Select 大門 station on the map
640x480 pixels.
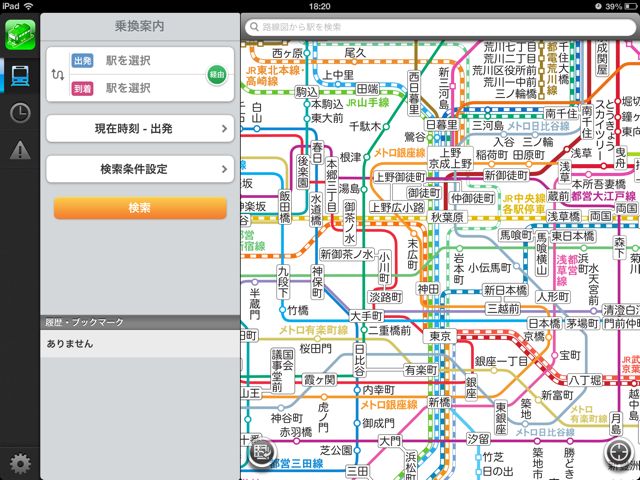point(390,441)
